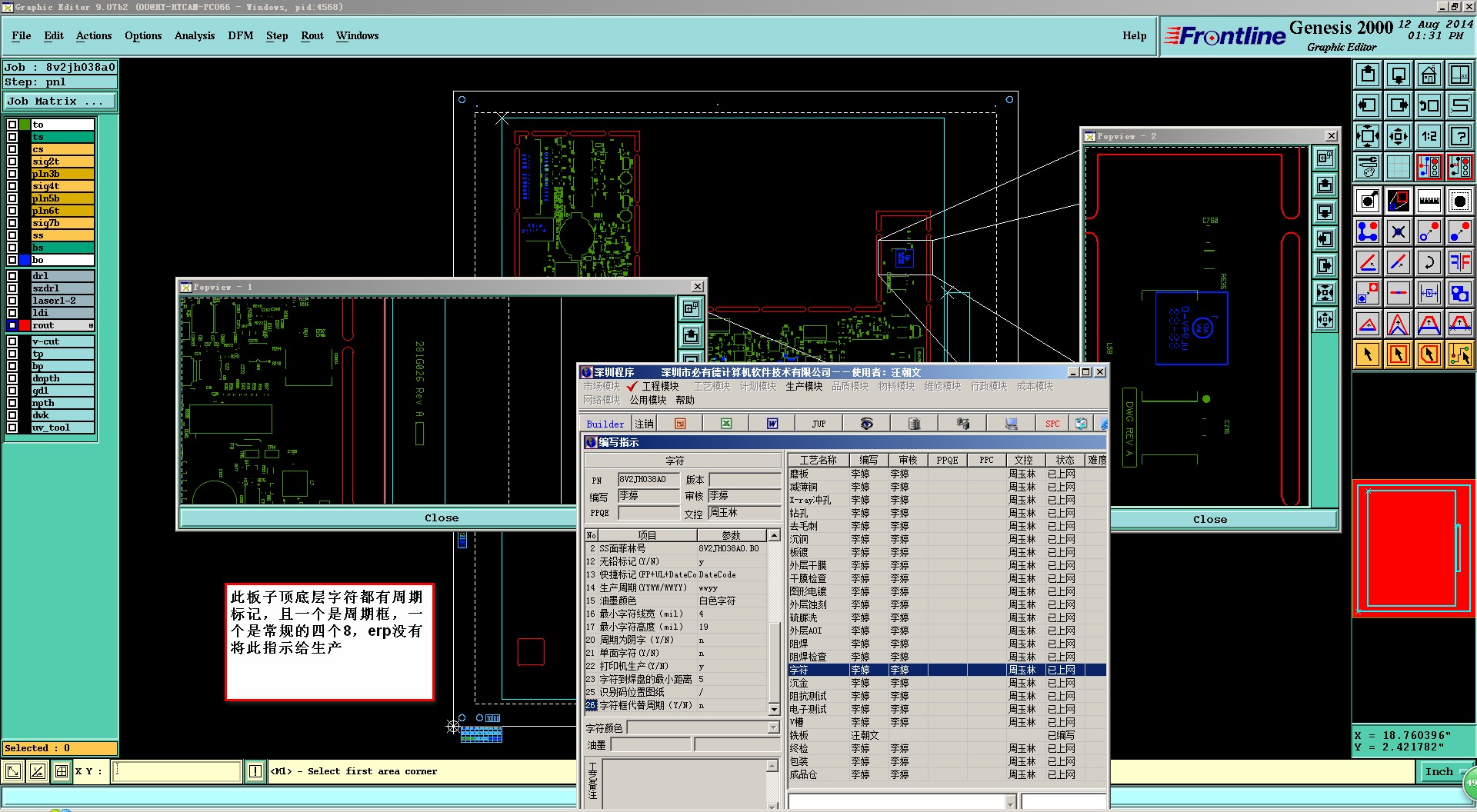The height and width of the screenshot is (812, 1477).
Task: Click the octagon feature-select tool icon
Action: (x=1459, y=201)
